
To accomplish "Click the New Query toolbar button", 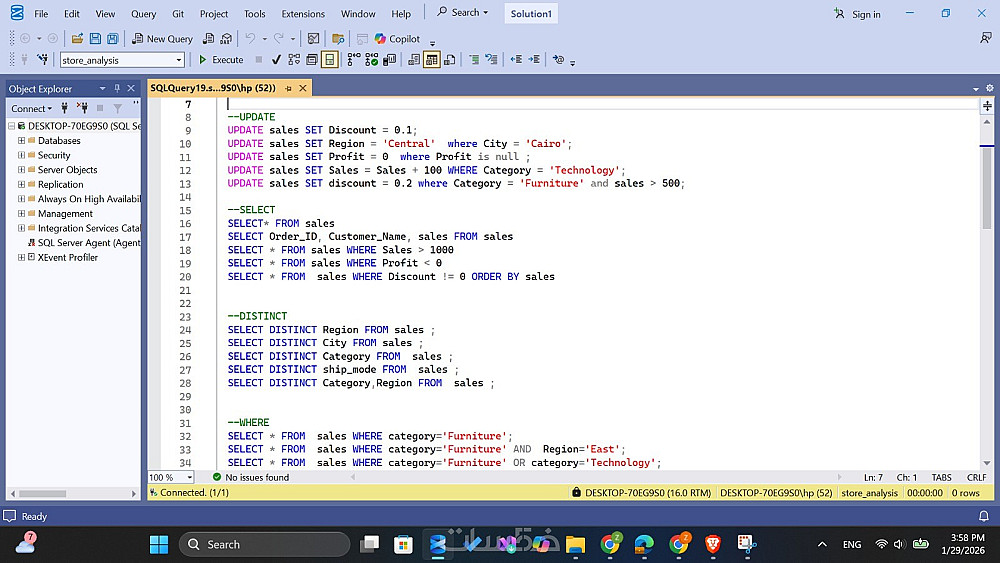I will point(162,39).
